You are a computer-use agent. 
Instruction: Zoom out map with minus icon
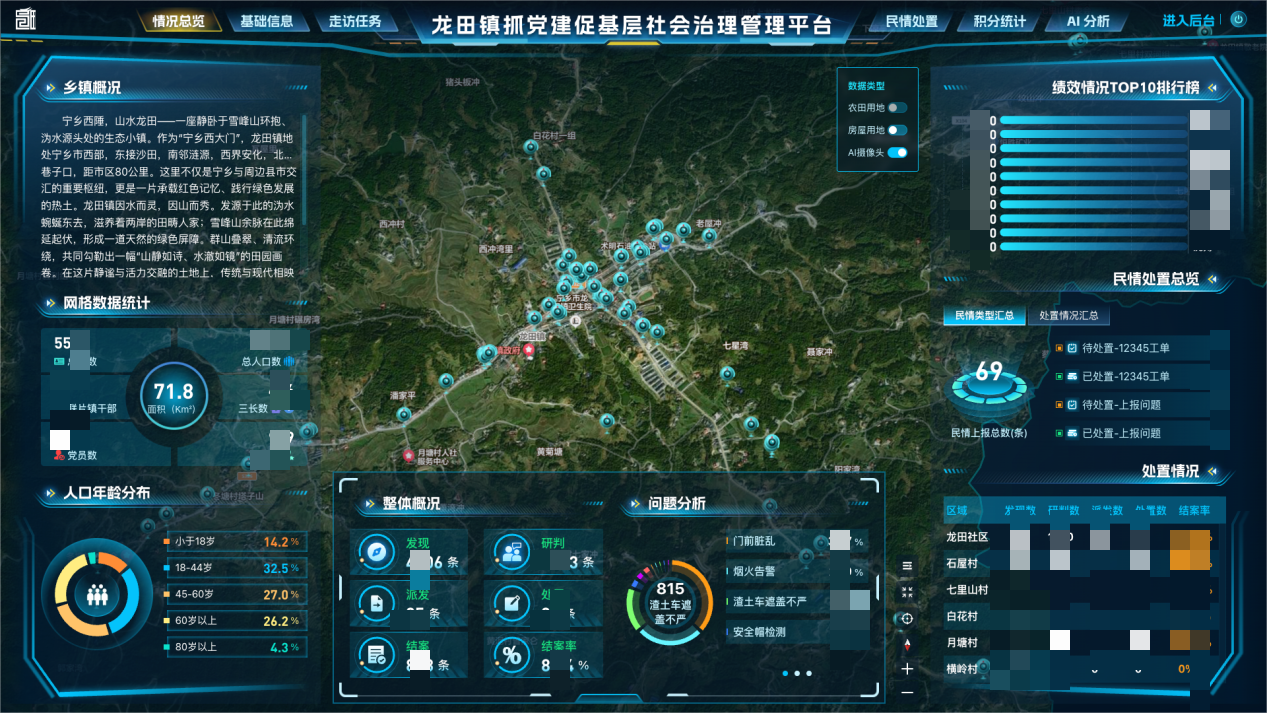pos(907,692)
